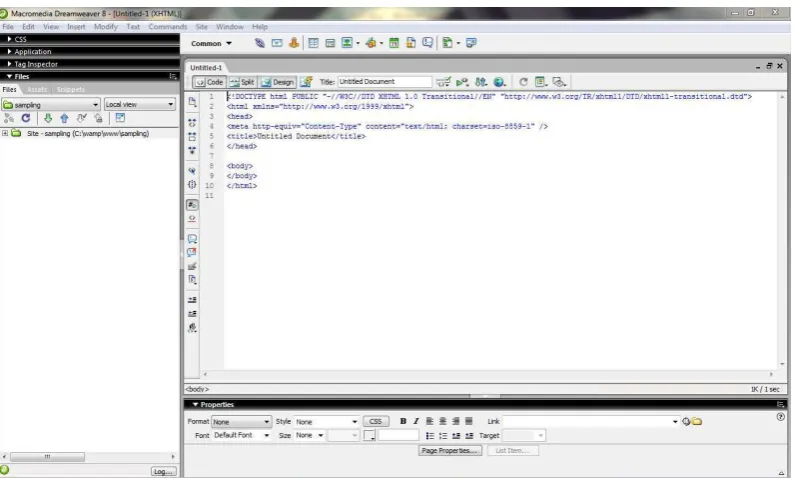Click Remove Comment icon in coding toolbar
Image resolution: width=795 pixels, height=478 pixels.
192,252
